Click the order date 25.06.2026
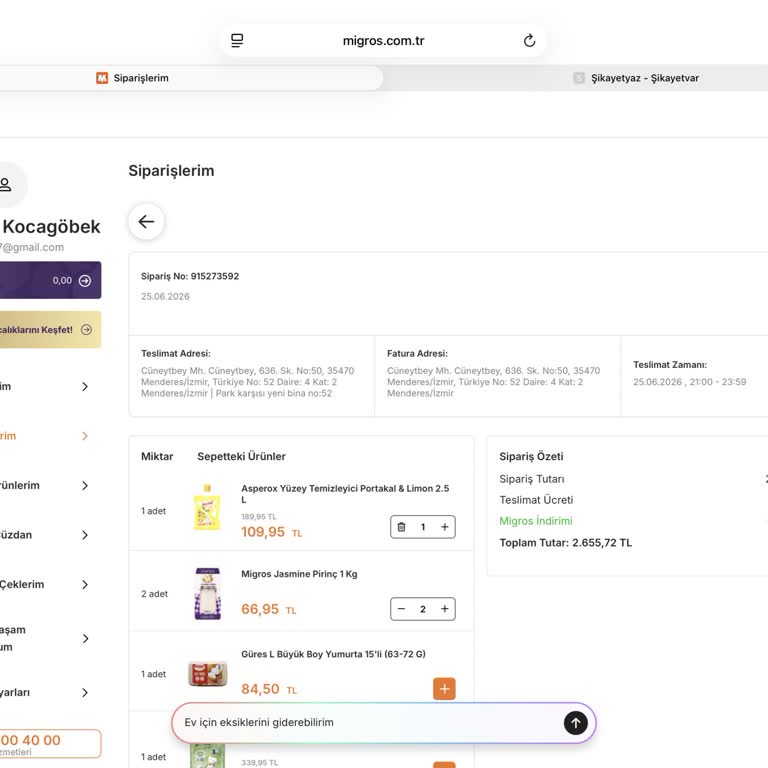This screenshot has width=768, height=768. [165, 297]
